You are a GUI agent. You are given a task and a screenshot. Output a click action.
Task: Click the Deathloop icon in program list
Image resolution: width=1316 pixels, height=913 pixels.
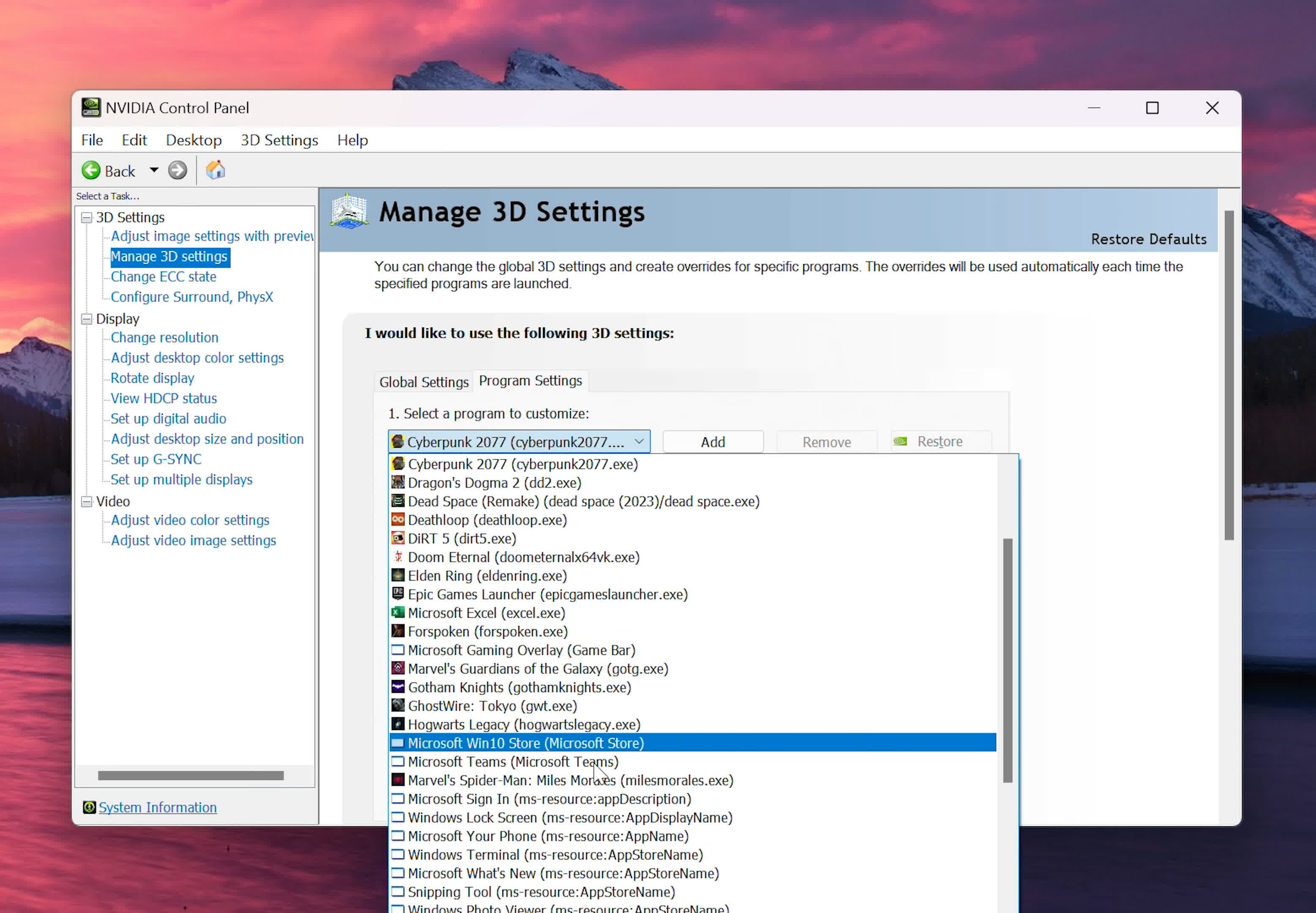(x=398, y=519)
